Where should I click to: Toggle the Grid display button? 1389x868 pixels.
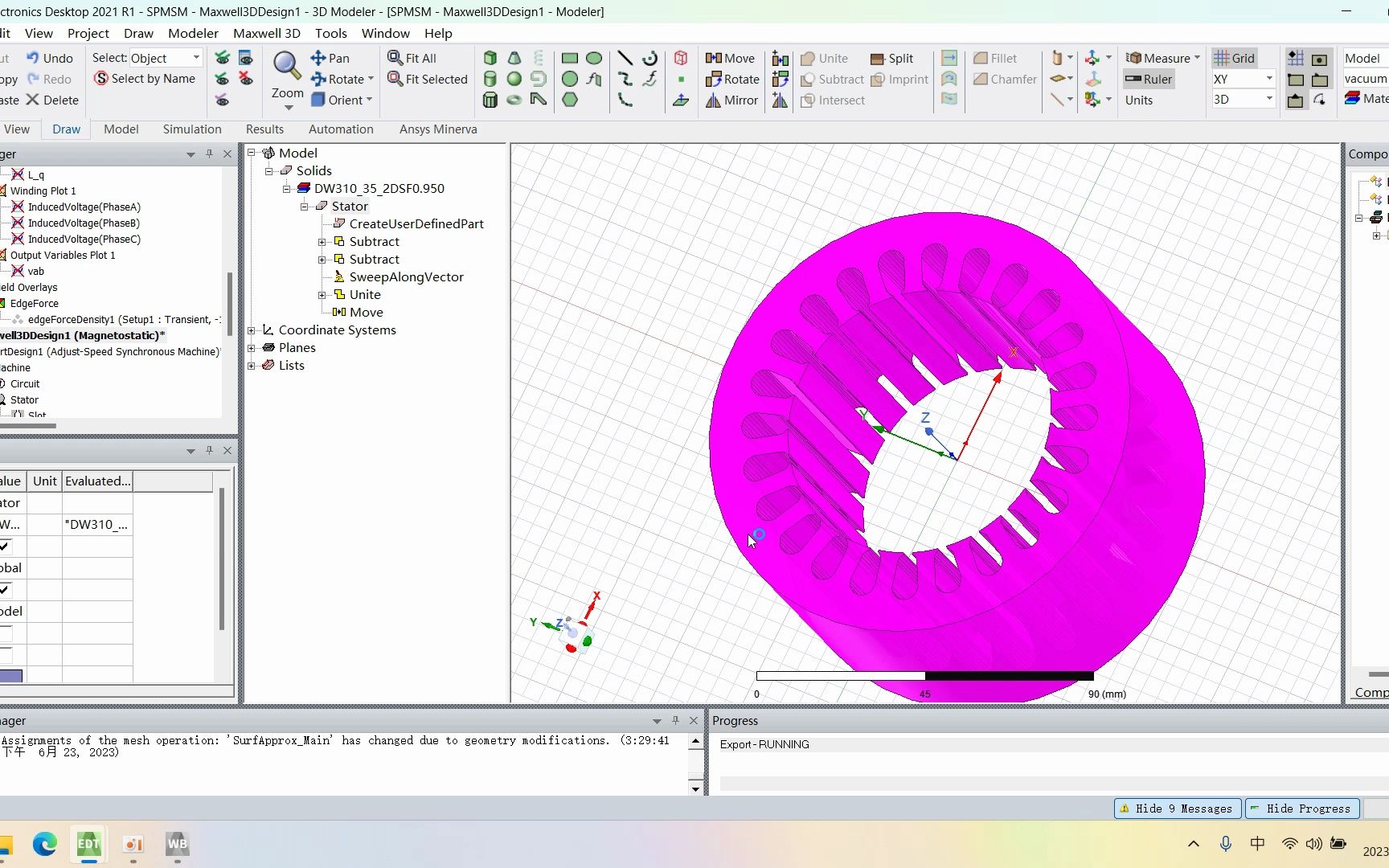[1234, 58]
